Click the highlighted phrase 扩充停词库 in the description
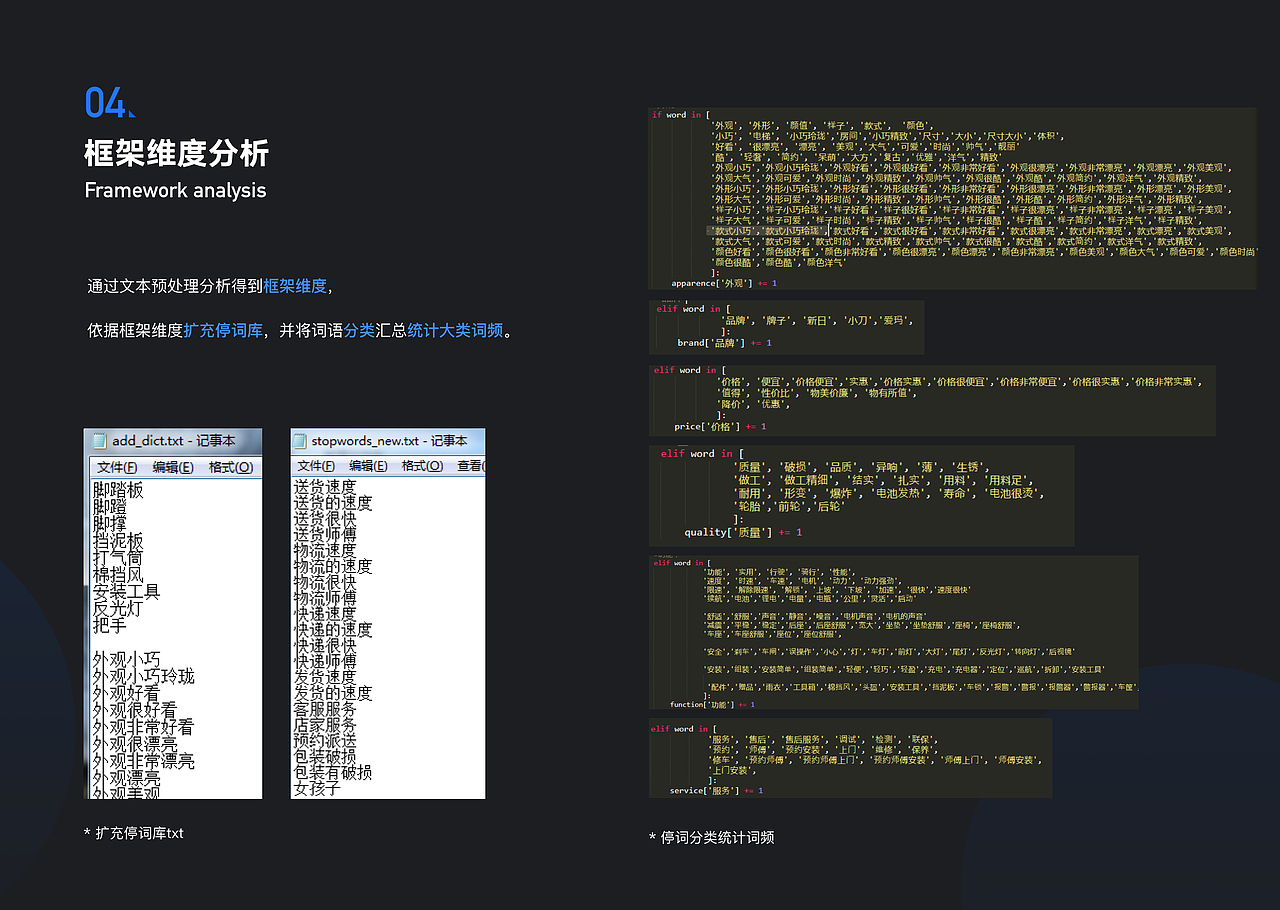 [x=223, y=330]
